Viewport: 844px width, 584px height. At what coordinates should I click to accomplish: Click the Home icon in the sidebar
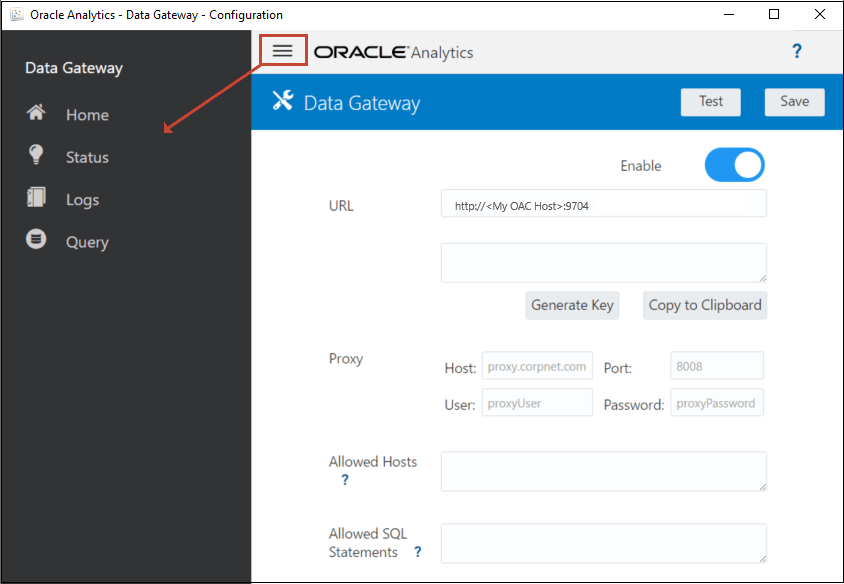pyautogui.click(x=37, y=114)
